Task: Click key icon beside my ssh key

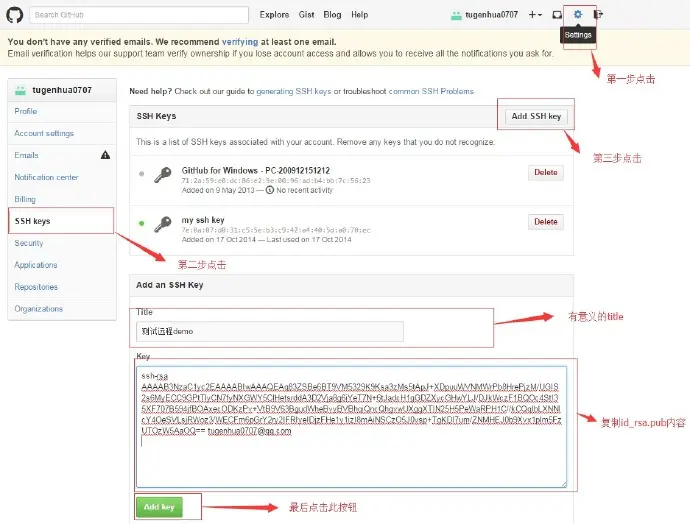Action: [162, 224]
